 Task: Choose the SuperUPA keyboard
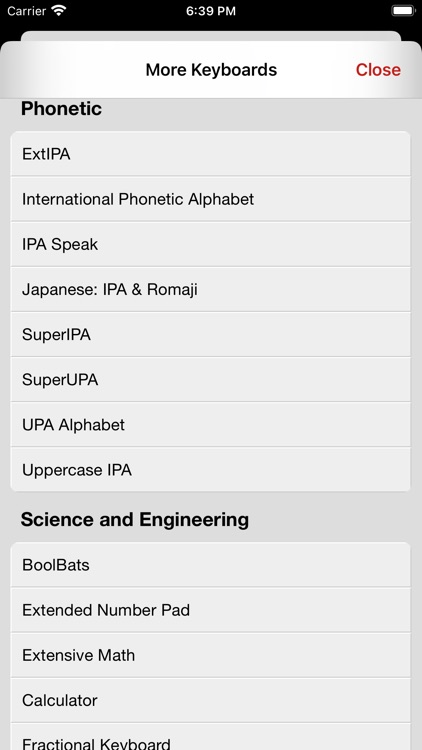pos(211,379)
